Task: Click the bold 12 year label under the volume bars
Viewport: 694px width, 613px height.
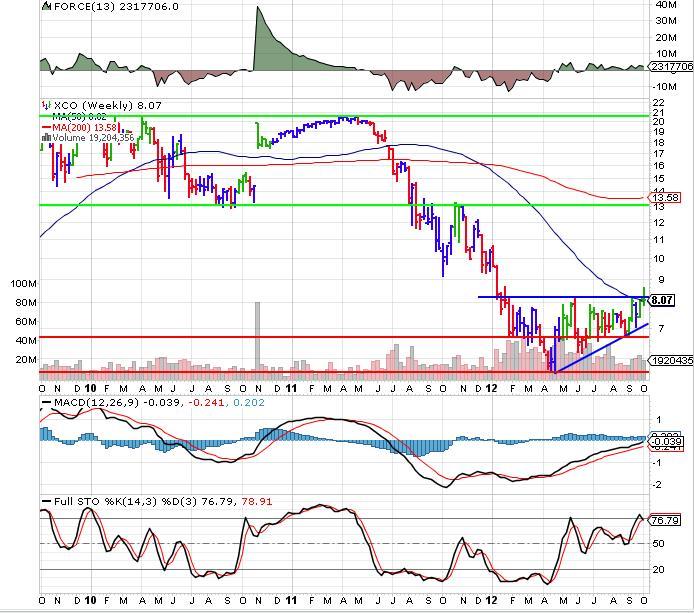Action: [x=491, y=389]
